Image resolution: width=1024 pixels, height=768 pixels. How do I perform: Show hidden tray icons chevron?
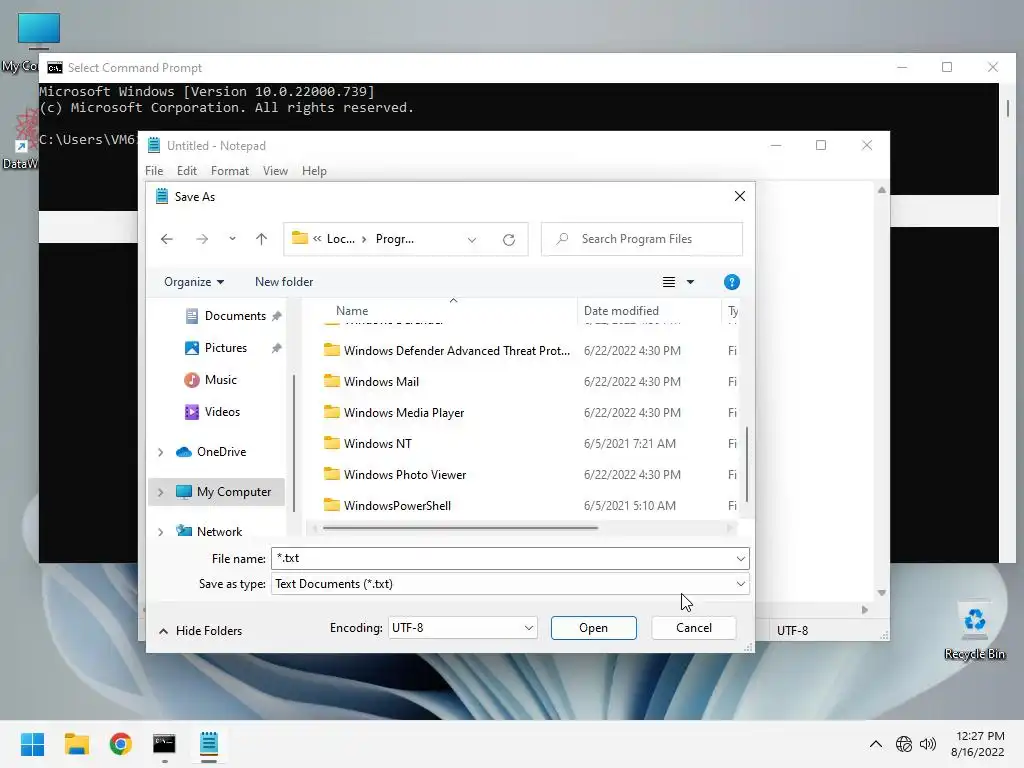coord(876,744)
